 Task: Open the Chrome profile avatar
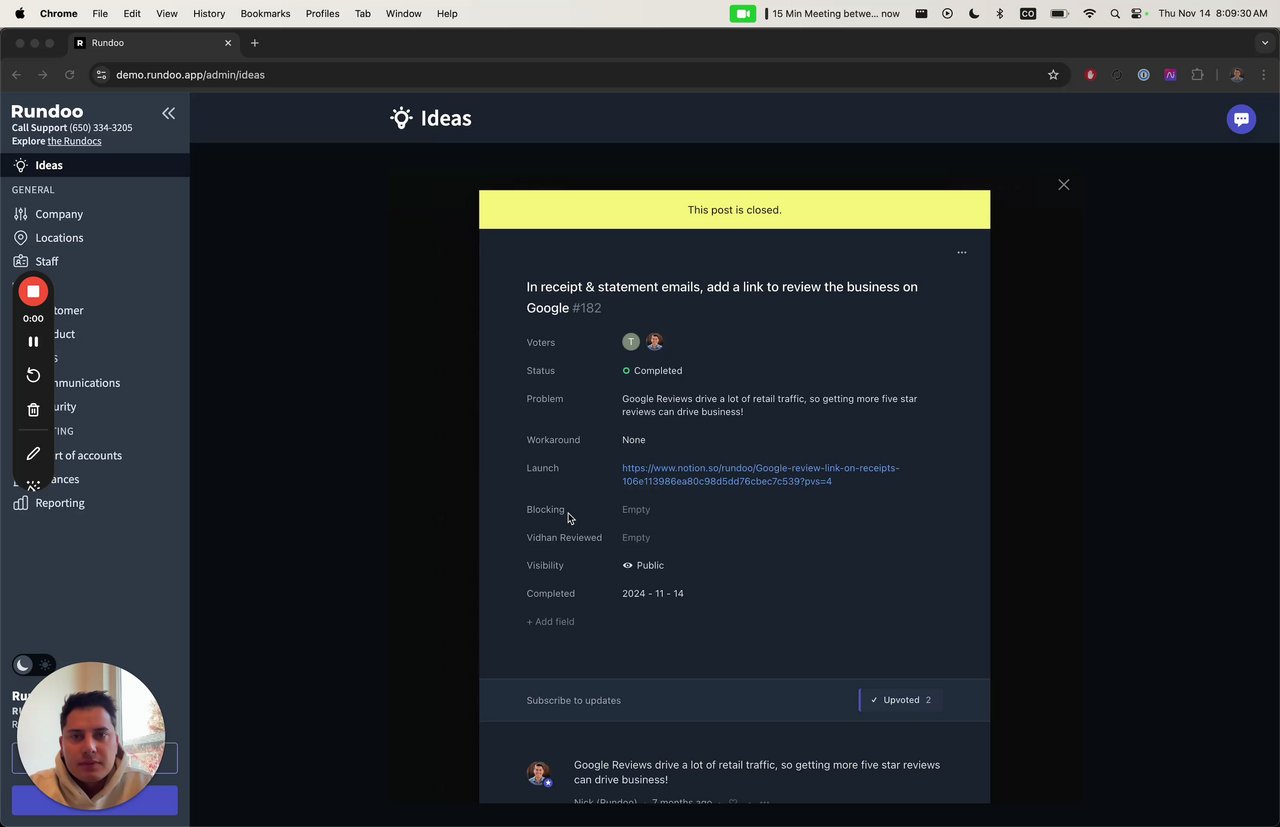click(x=1237, y=75)
